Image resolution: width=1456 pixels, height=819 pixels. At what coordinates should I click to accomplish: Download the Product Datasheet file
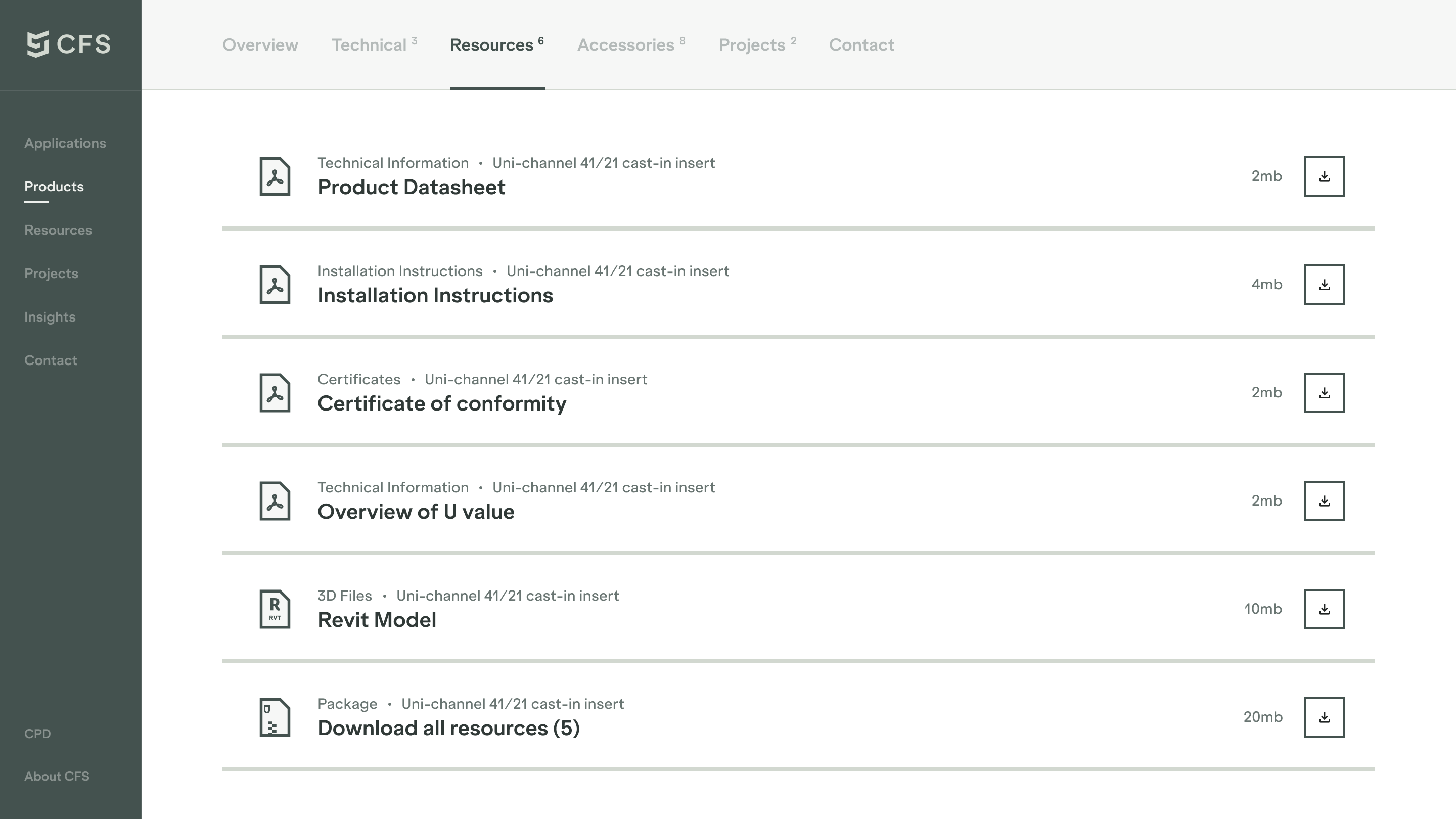[1324, 176]
